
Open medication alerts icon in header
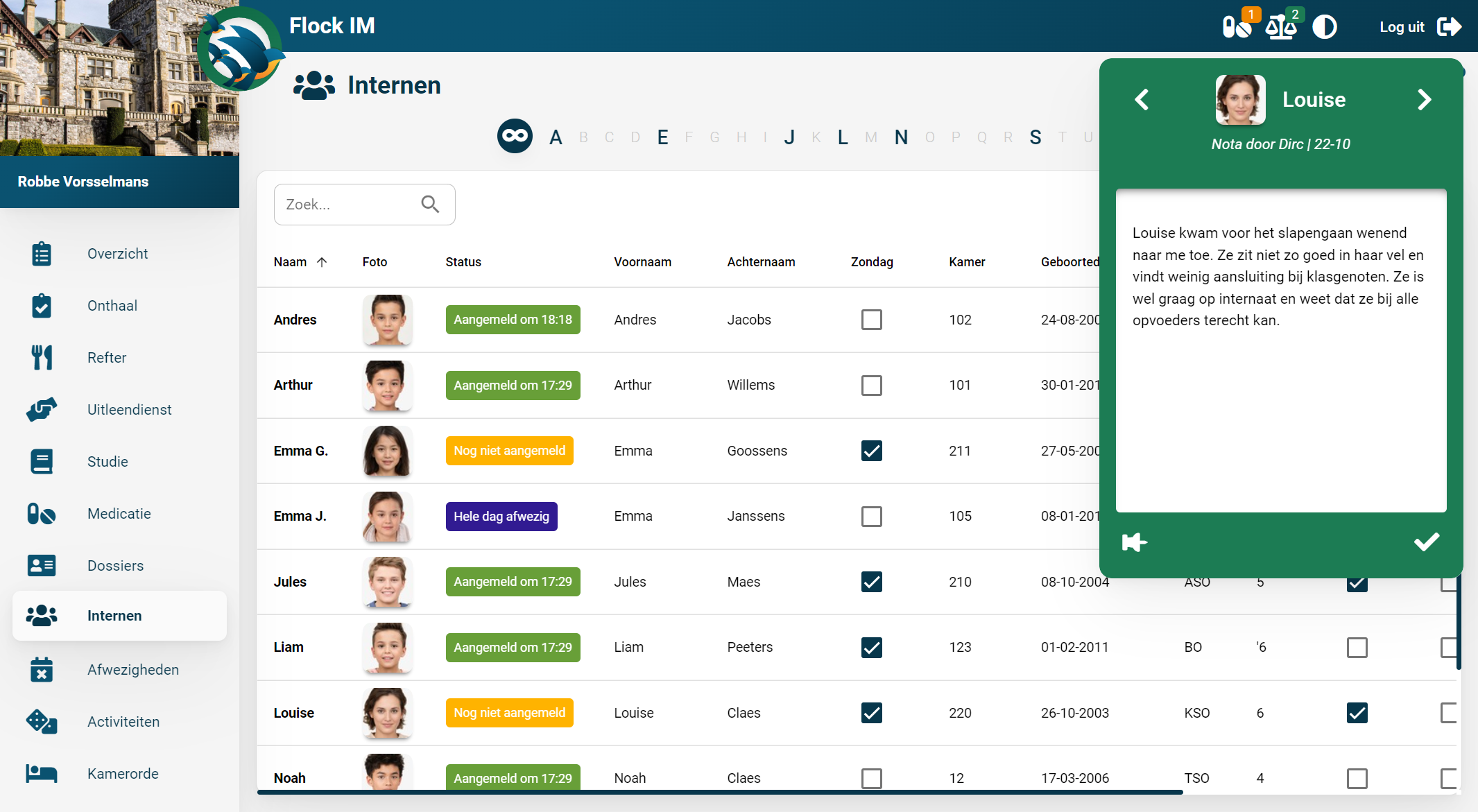tap(1237, 27)
